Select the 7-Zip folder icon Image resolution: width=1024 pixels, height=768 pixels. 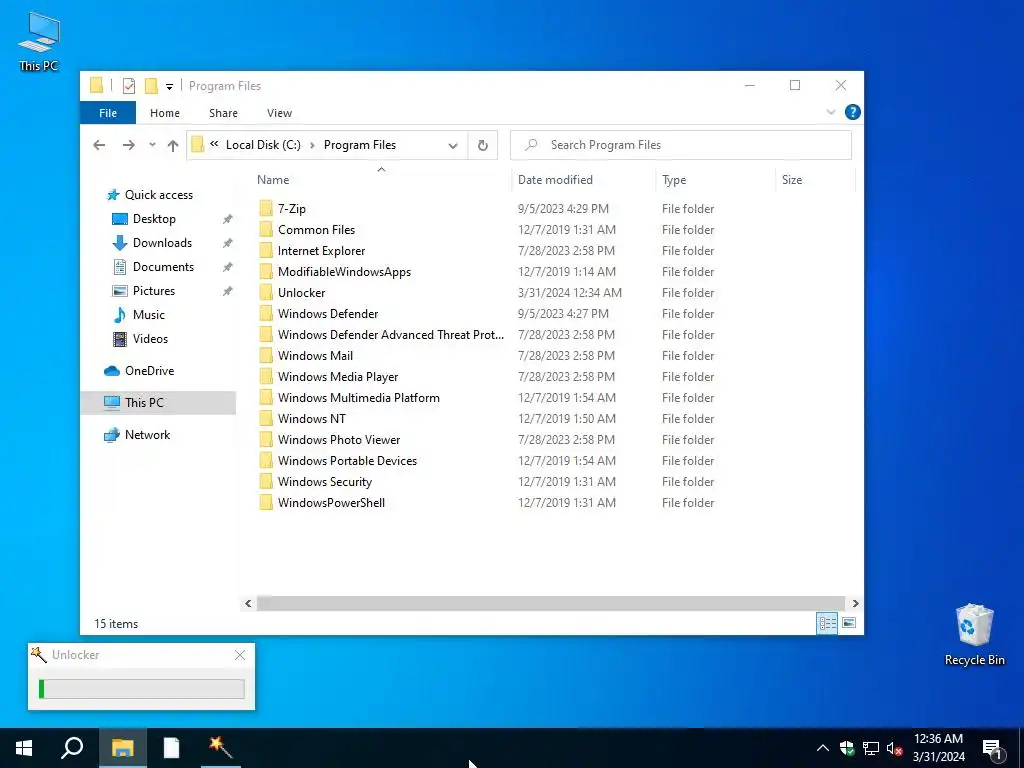[x=266, y=208]
